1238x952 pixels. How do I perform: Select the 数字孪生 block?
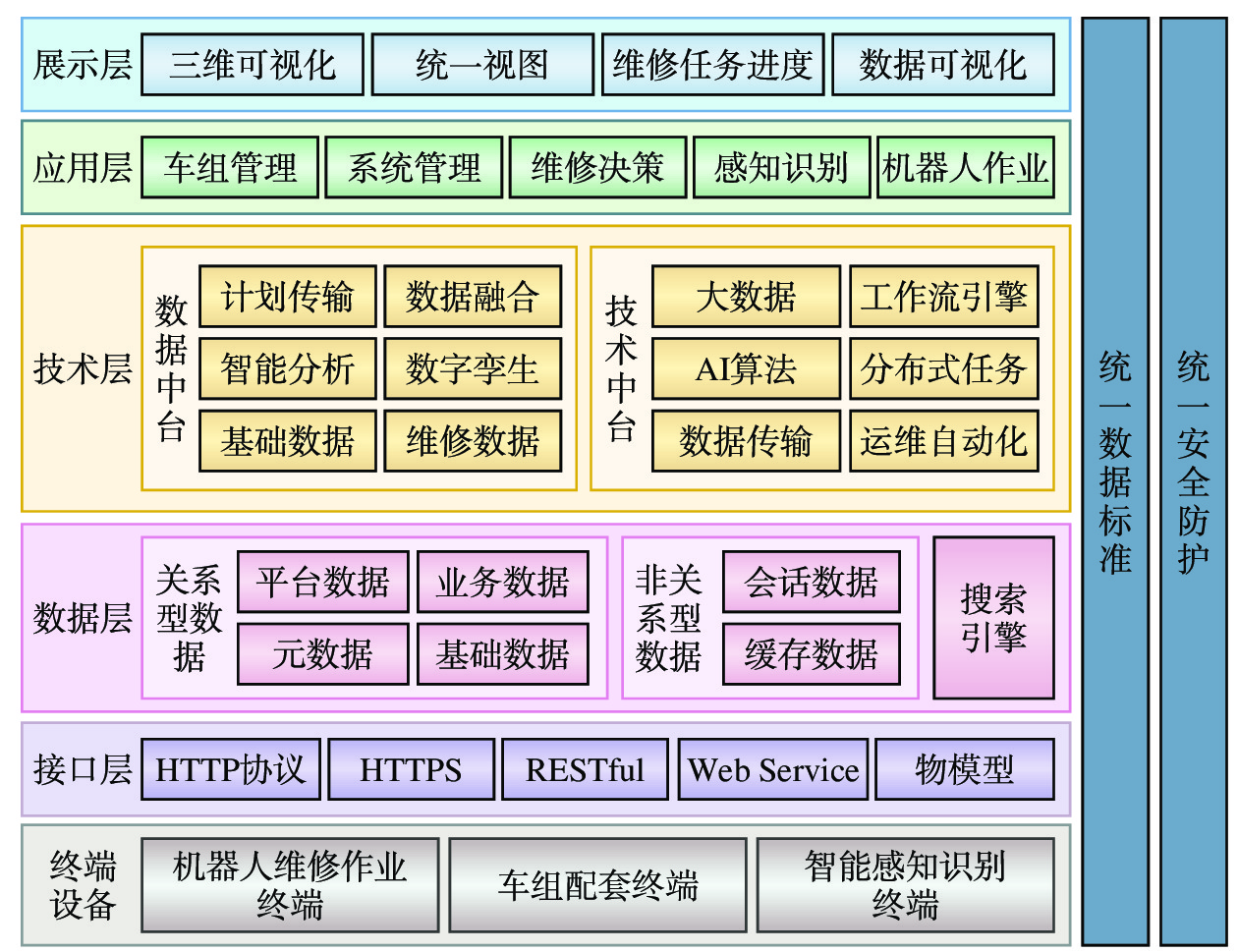(x=473, y=369)
